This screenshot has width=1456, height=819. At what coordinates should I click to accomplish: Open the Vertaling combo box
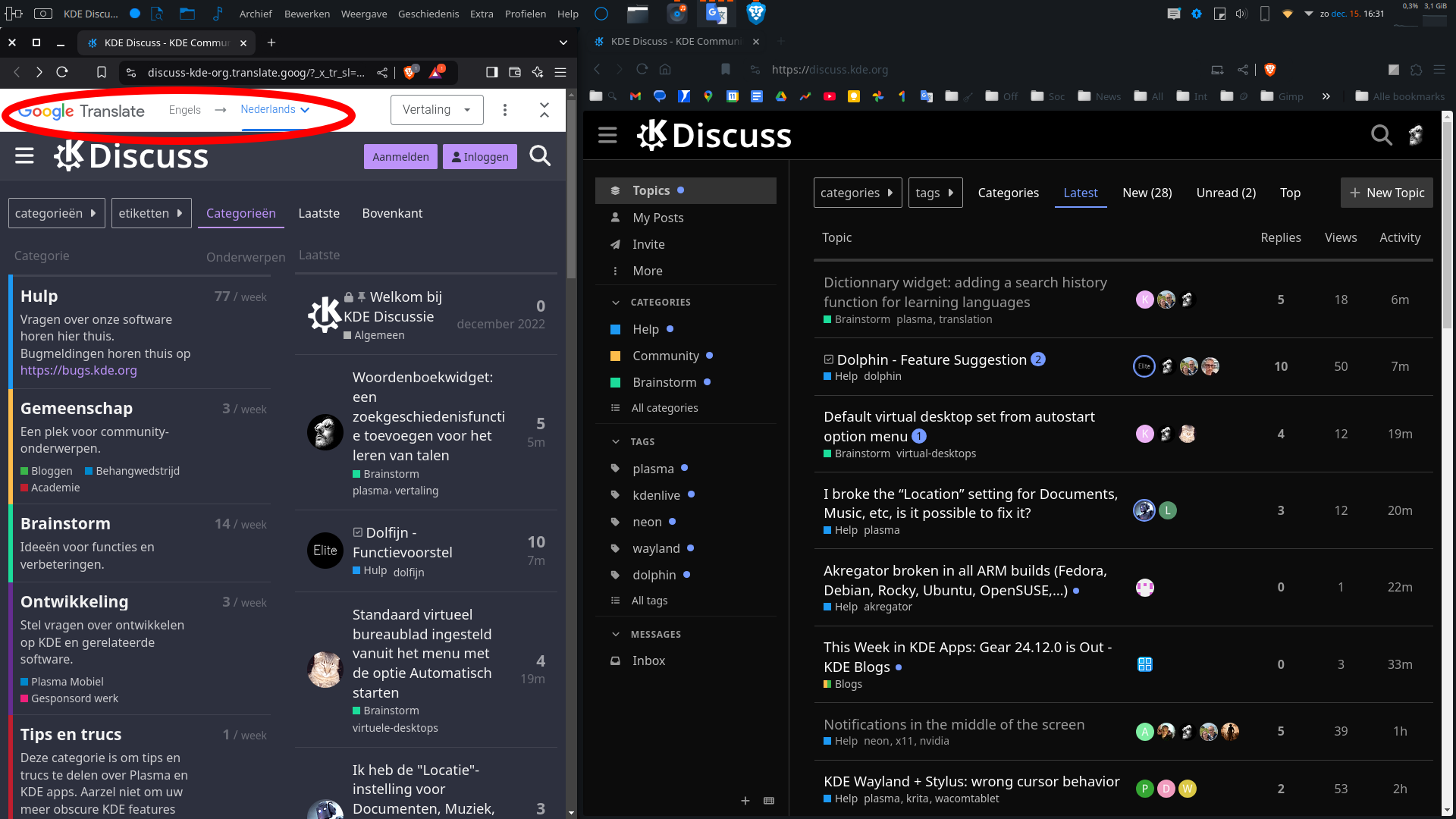tap(437, 110)
